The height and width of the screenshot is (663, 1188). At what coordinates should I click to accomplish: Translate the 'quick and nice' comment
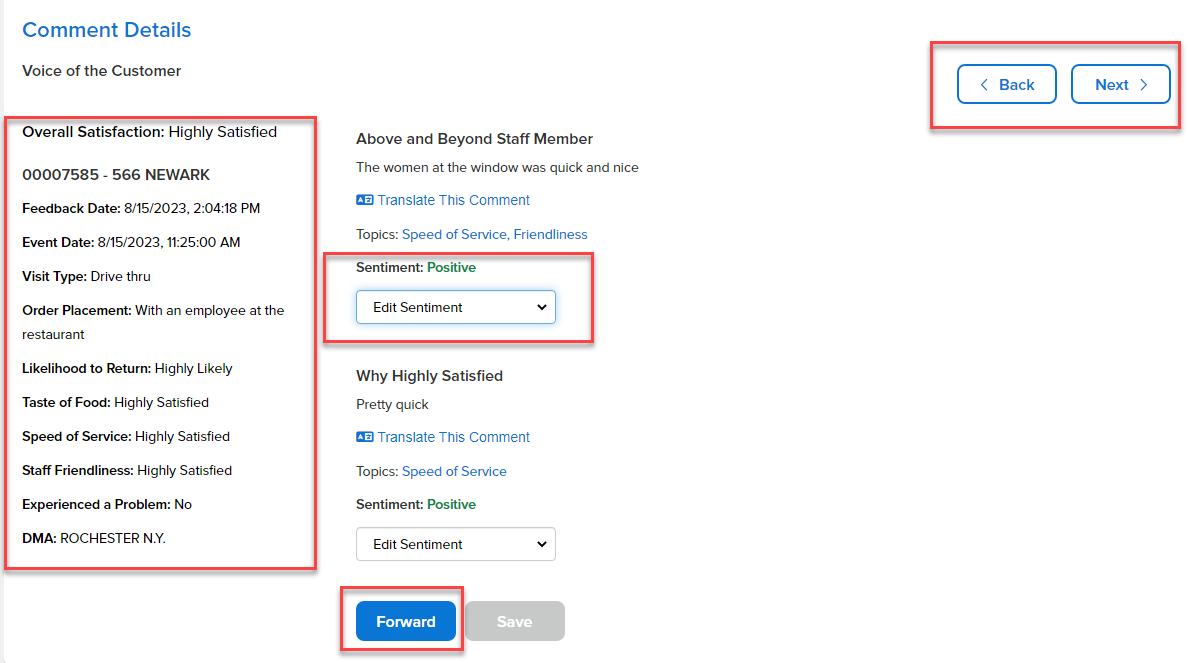(x=453, y=200)
